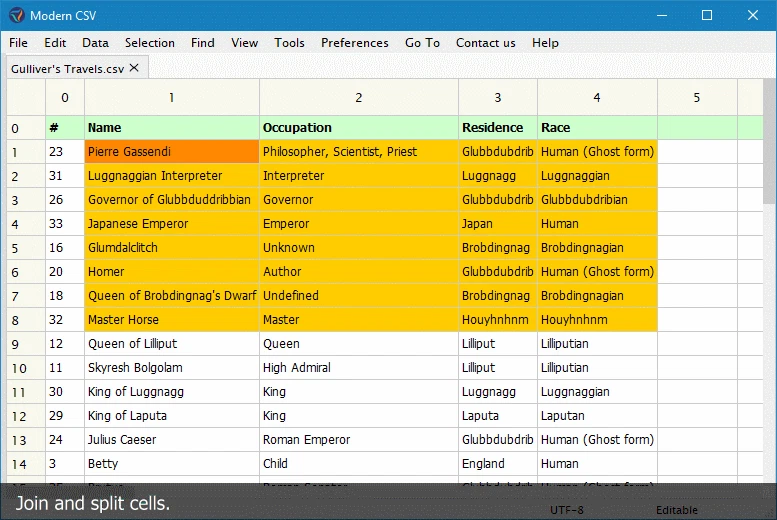The image size is (777, 520).
Task: Select column header 5
Action: (x=697, y=98)
